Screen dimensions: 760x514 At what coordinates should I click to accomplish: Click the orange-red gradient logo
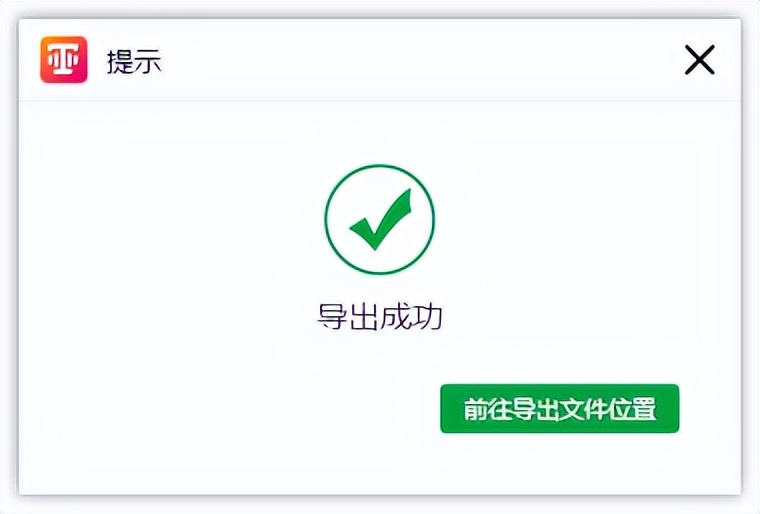(x=64, y=60)
